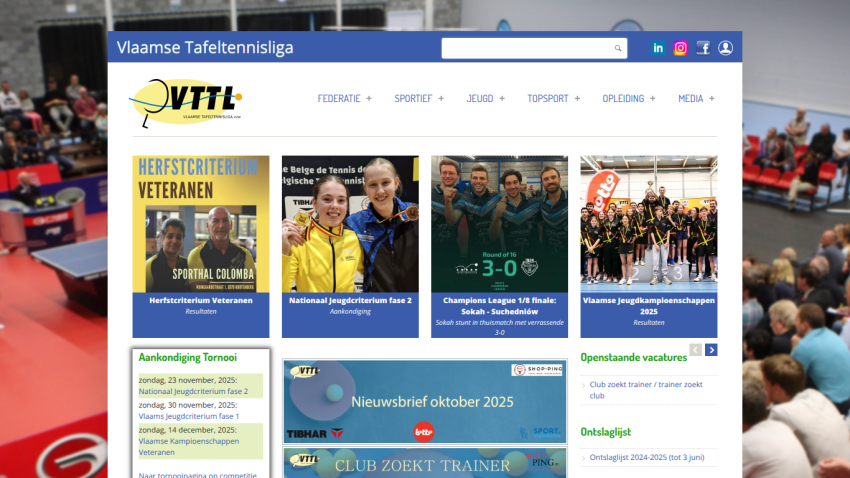This screenshot has width=850, height=478.
Task: Open the LinkedIn page icon
Action: [x=658, y=48]
